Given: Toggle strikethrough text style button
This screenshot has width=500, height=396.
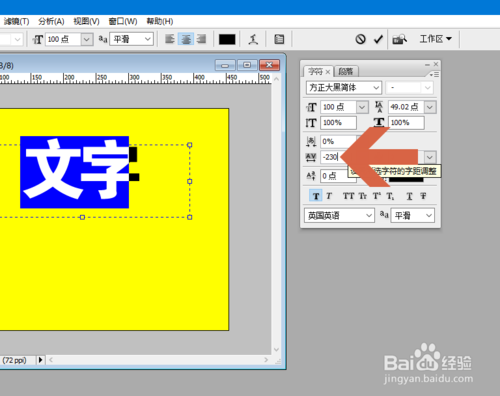Looking at the screenshot, I should [423, 196].
